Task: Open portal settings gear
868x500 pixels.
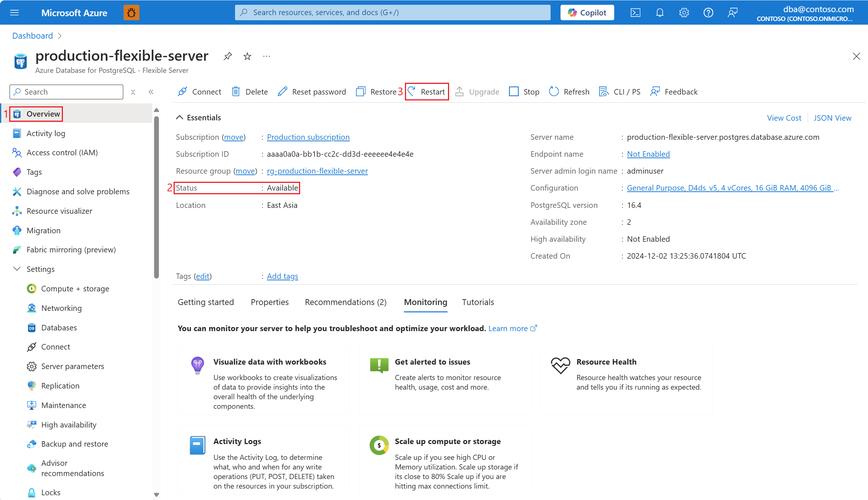Action: [x=684, y=13]
